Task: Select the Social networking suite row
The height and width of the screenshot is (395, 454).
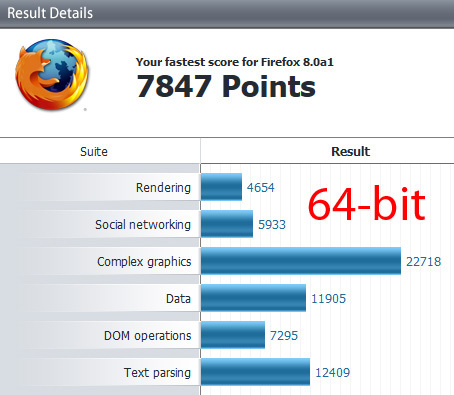Action: coord(143,224)
